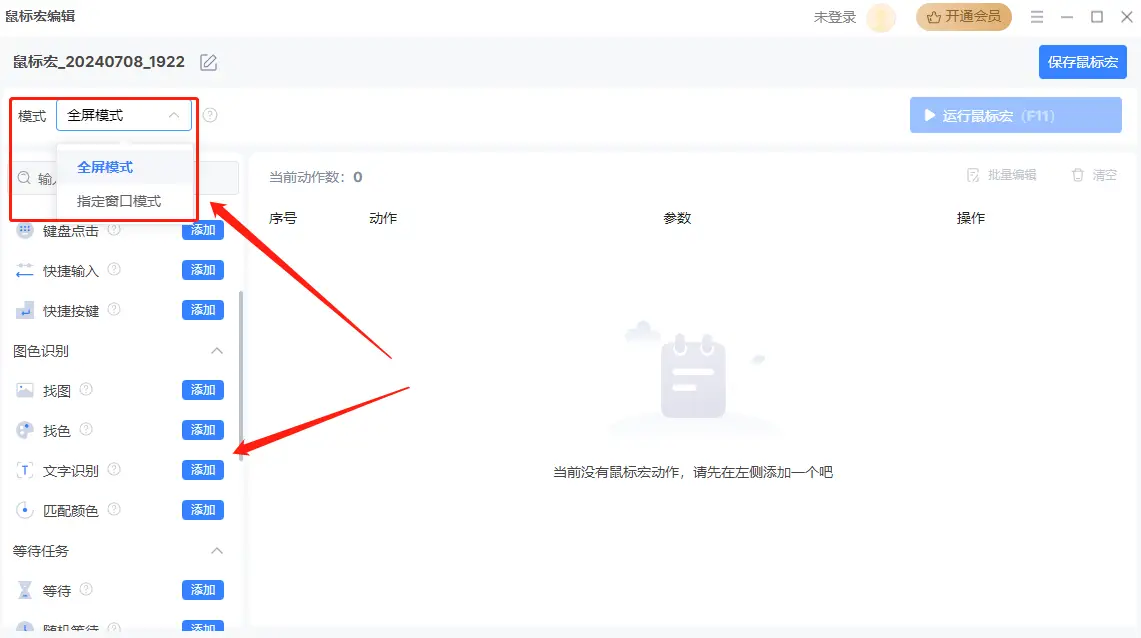Click the 保存鼠标宏 save button
Screen dimensions: 1141x638
1085,61
